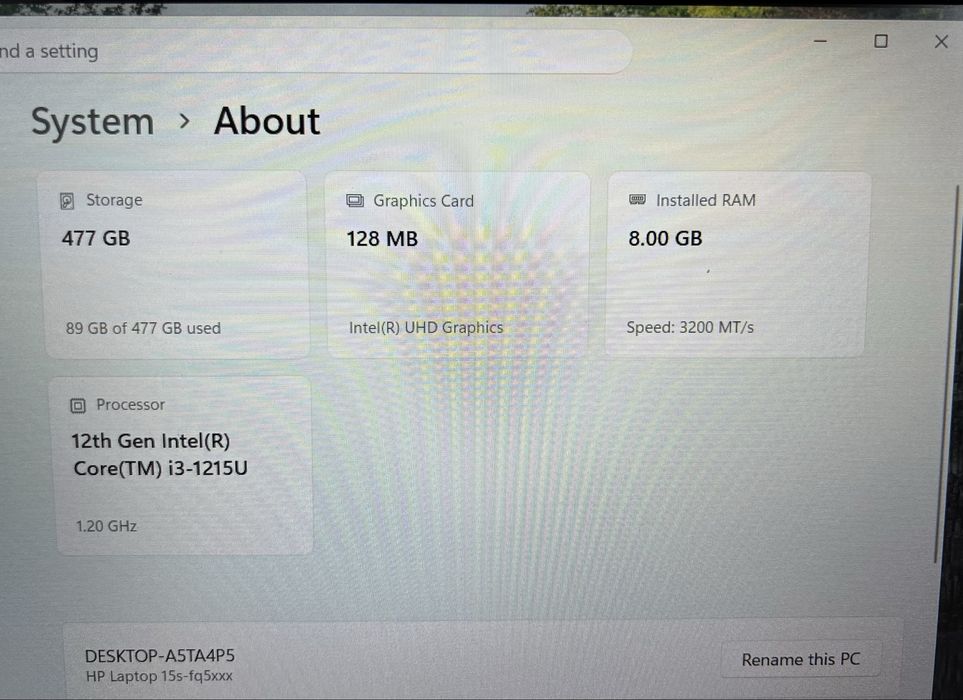Click the Installed RAM chip icon
Viewport: 963px width, 700px height.
[x=637, y=200]
